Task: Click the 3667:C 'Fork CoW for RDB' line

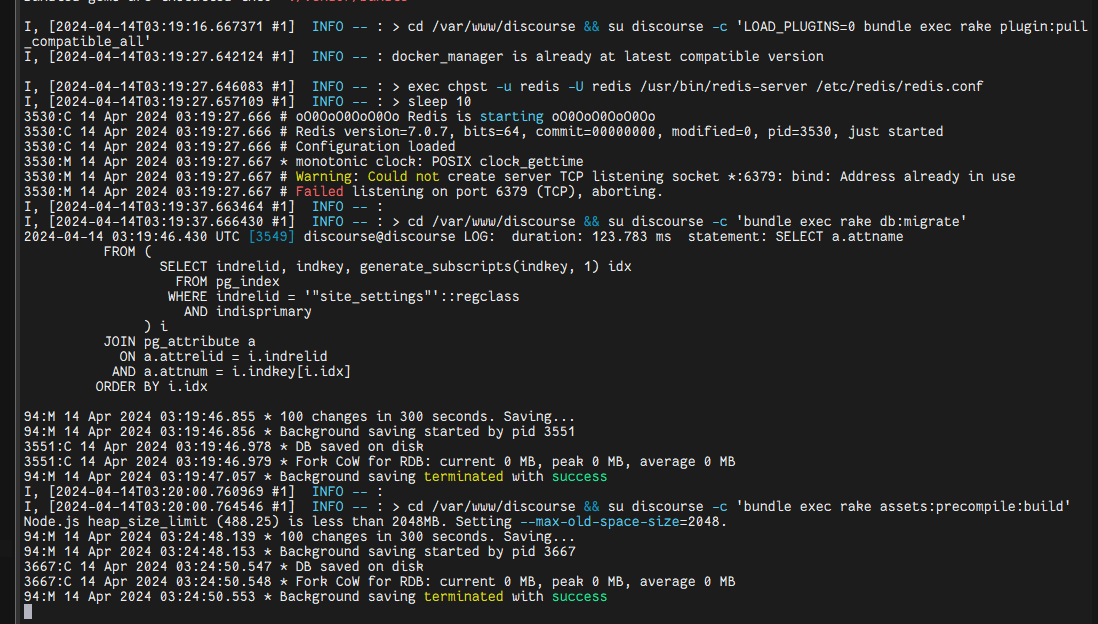Action: [x=380, y=582]
